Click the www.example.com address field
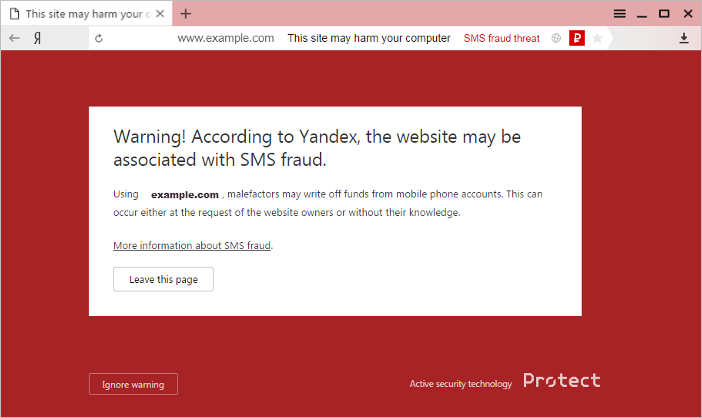The image size is (702, 418). tap(226, 38)
